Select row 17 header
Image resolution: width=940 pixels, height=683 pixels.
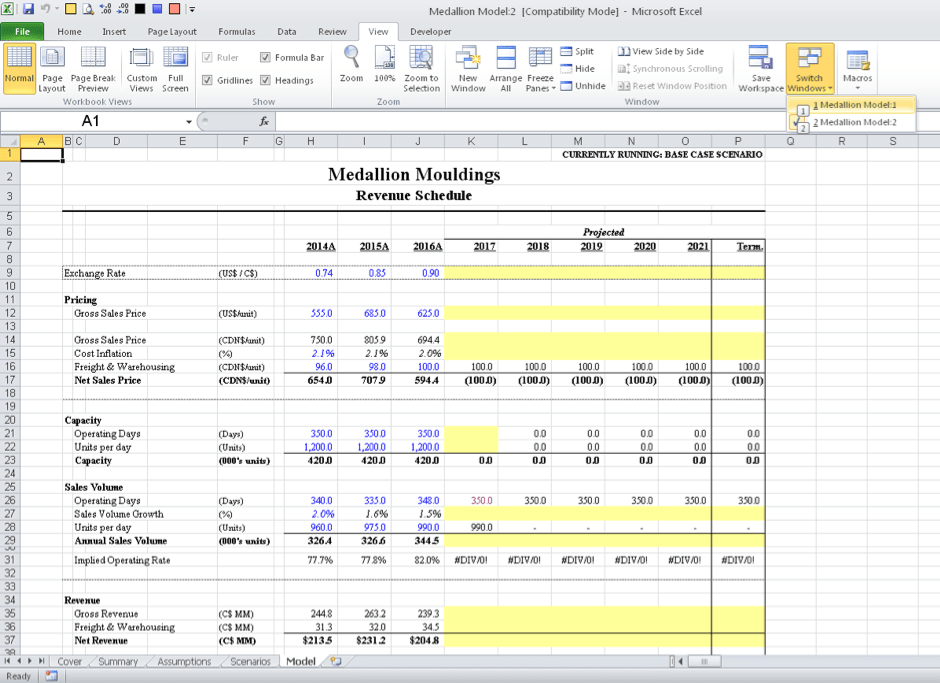point(10,380)
